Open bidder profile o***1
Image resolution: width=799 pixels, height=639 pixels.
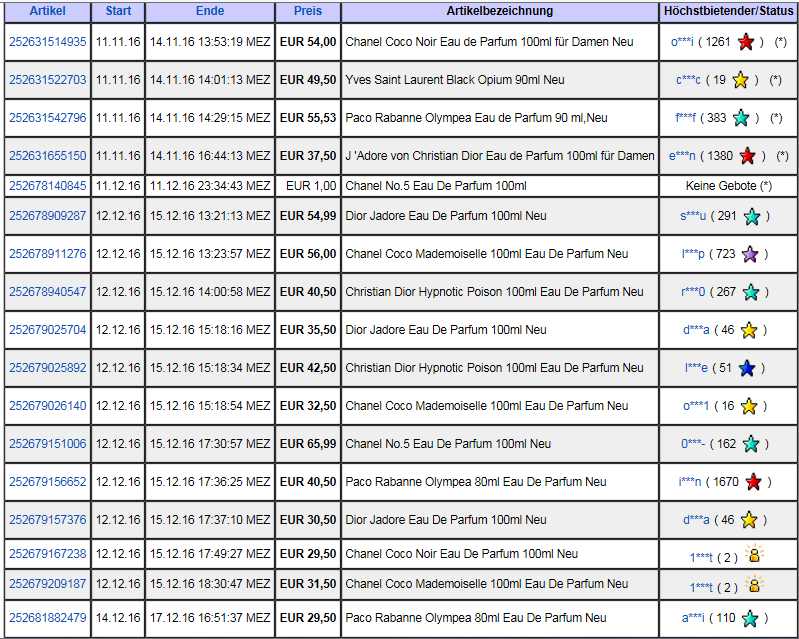point(696,406)
